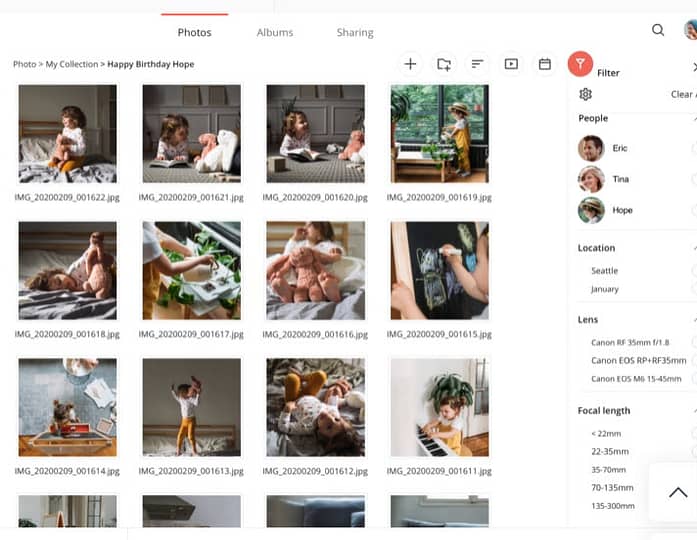Viewport: 697px width, 540px height.
Task: Click filename IMG_20200209_001616.jpg label
Action: (315, 334)
